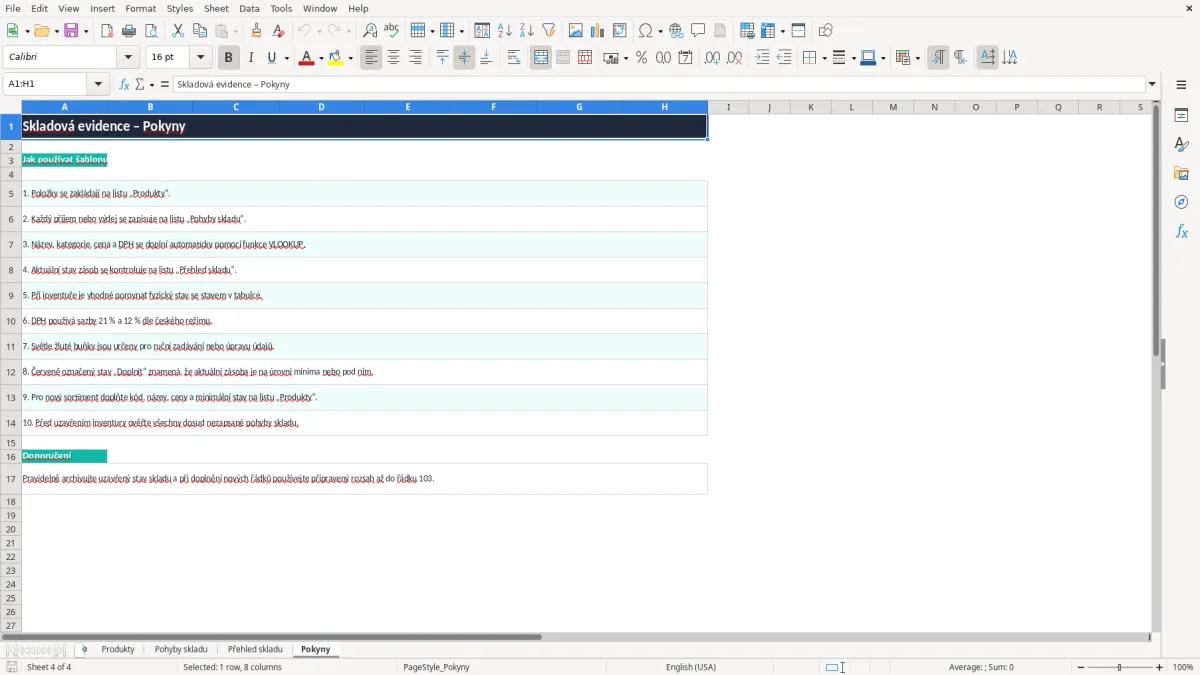Screen dimensions: 1200x675
Task: Open Print Preview
Action: [x=151, y=31]
